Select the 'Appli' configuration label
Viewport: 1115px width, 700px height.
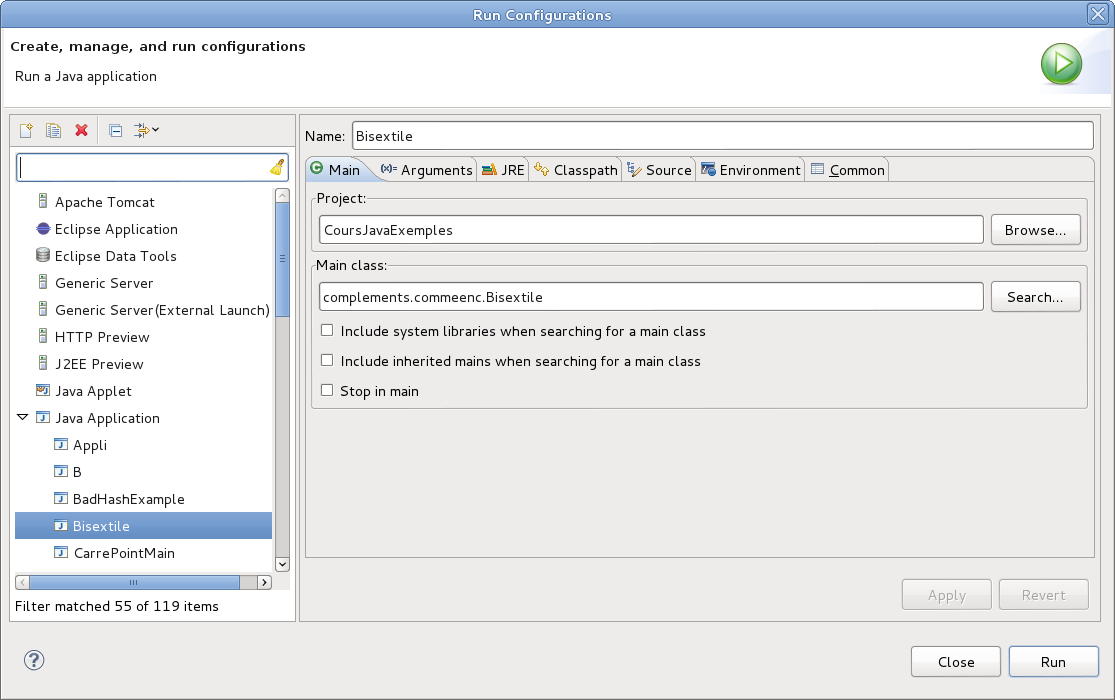point(90,445)
